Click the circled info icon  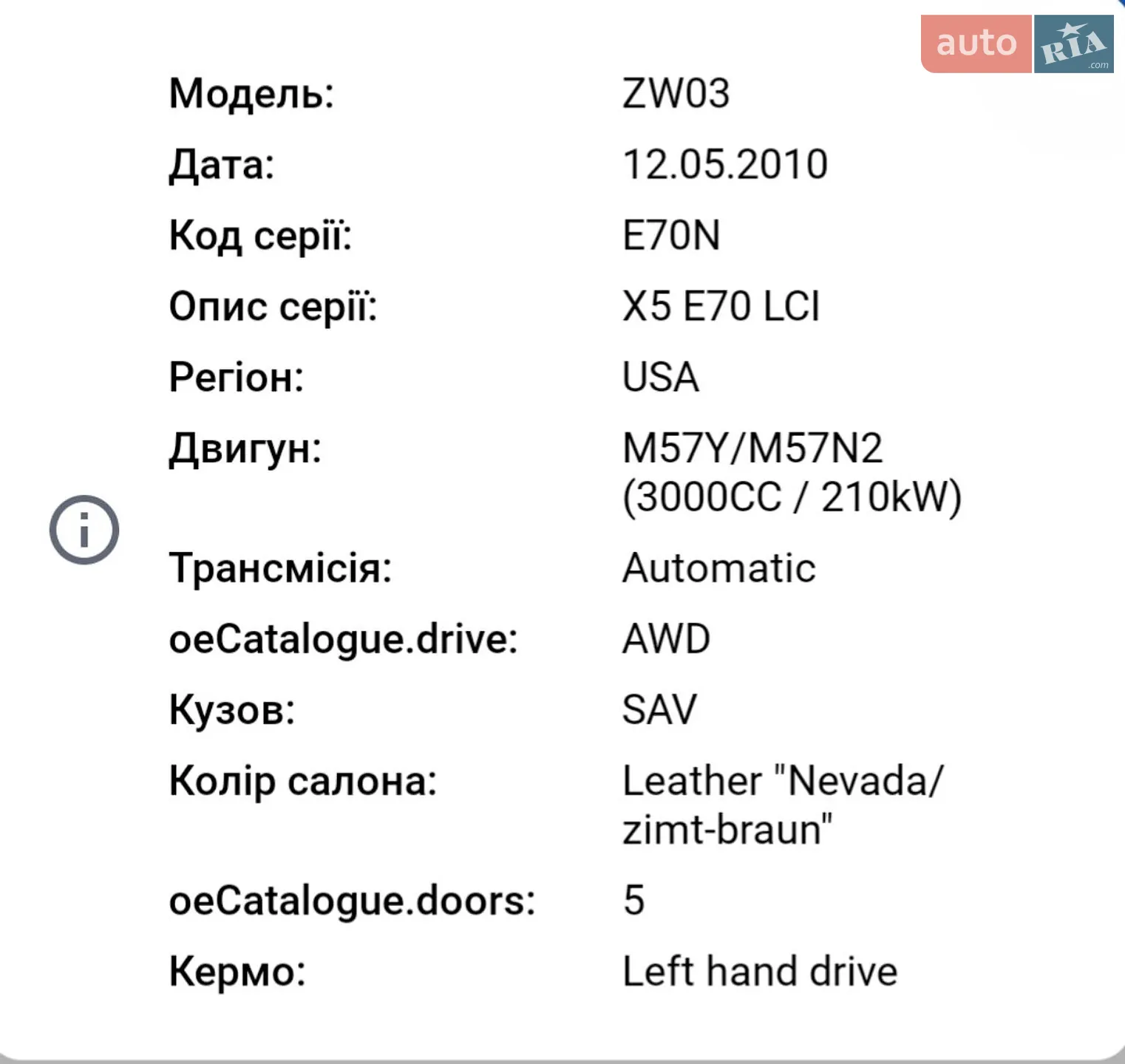point(84,530)
